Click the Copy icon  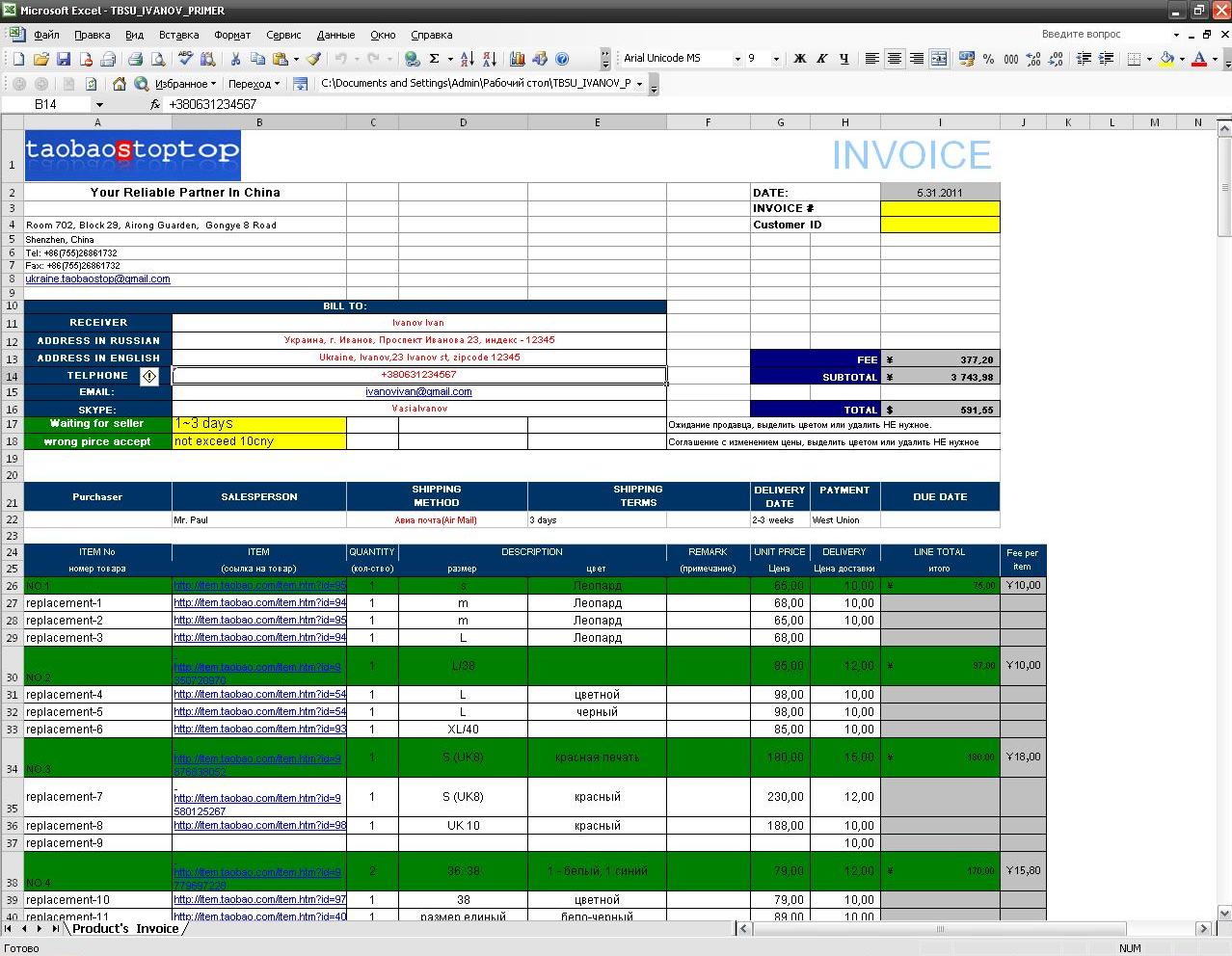pos(257,59)
